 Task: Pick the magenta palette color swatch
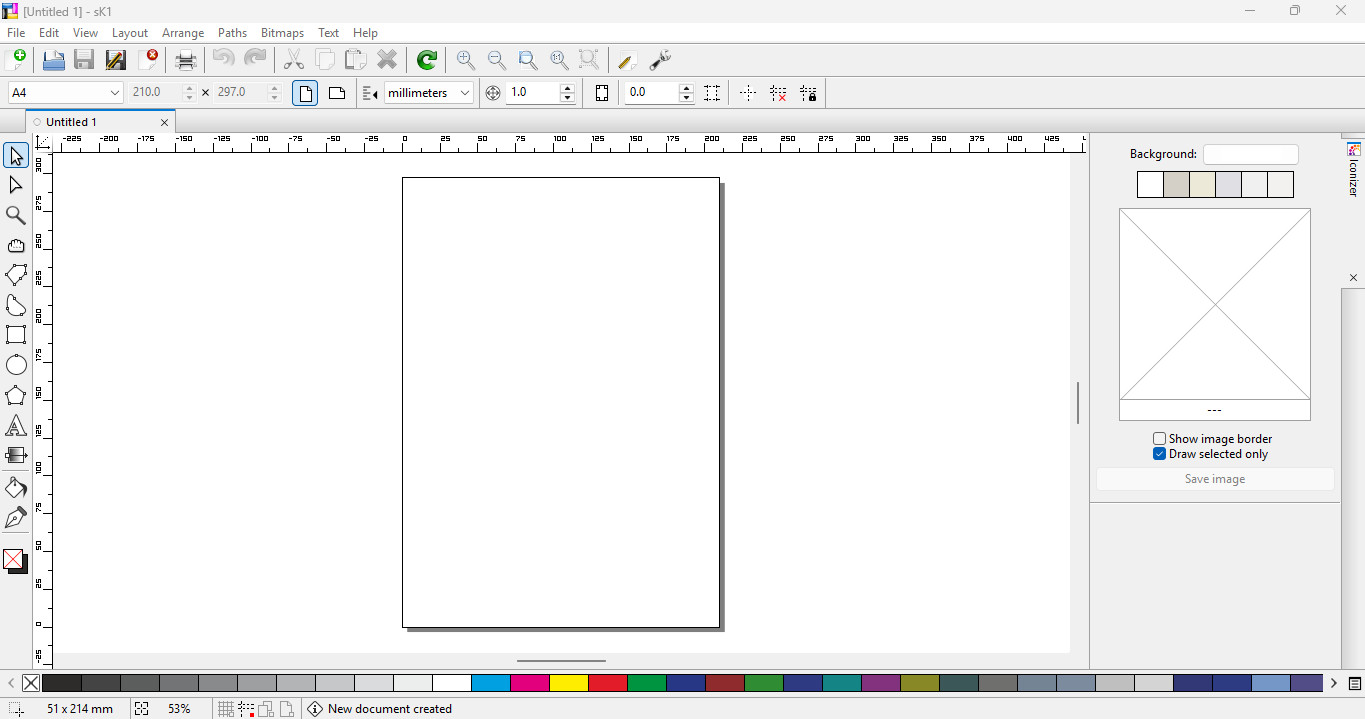[x=530, y=684]
